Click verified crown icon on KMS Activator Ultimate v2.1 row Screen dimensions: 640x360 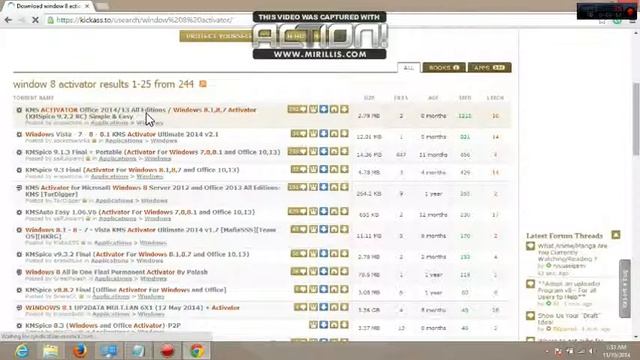(x=313, y=133)
